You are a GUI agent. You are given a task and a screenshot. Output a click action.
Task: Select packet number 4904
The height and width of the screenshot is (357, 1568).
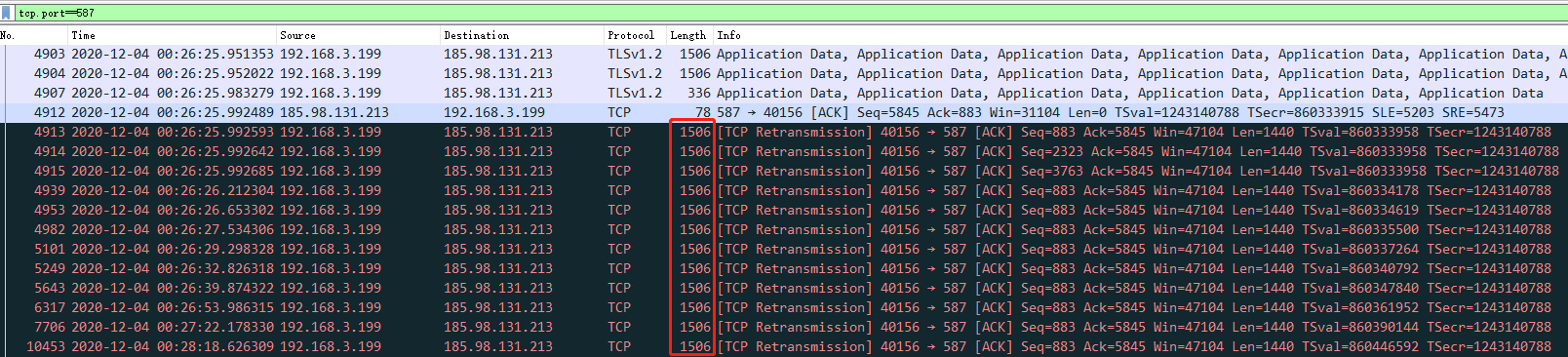point(784,74)
